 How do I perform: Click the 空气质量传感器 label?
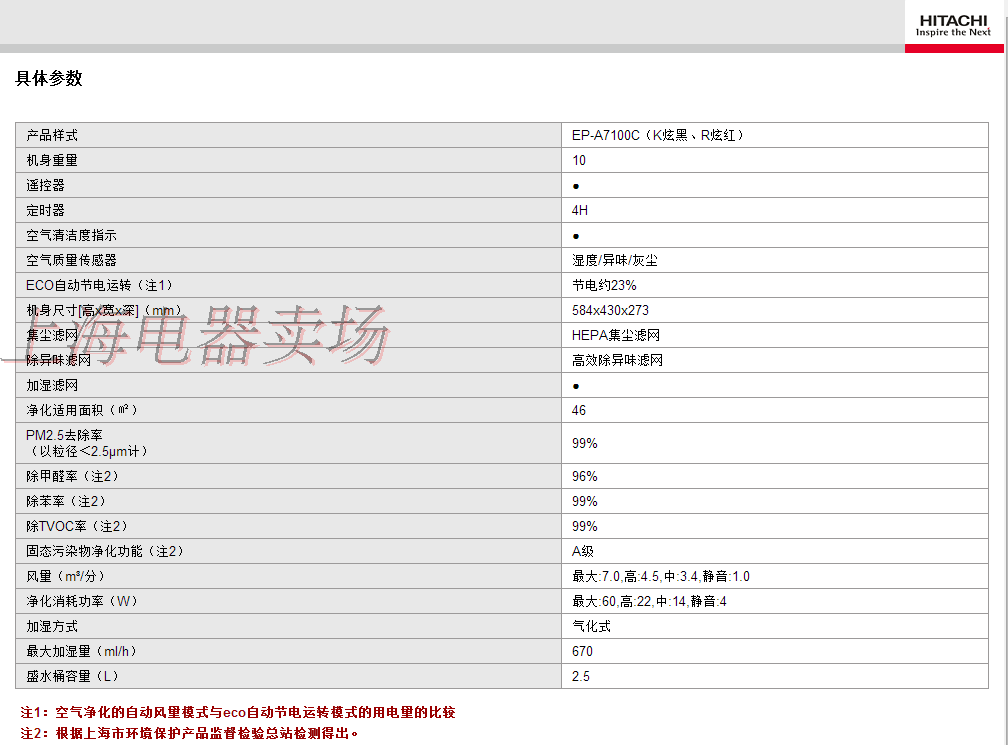71,260
